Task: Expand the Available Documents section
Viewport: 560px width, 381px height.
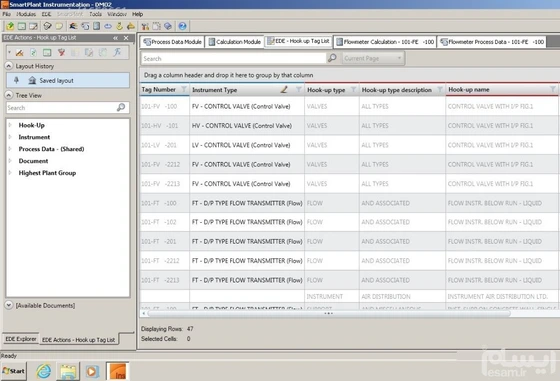Action: [x=9, y=305]
